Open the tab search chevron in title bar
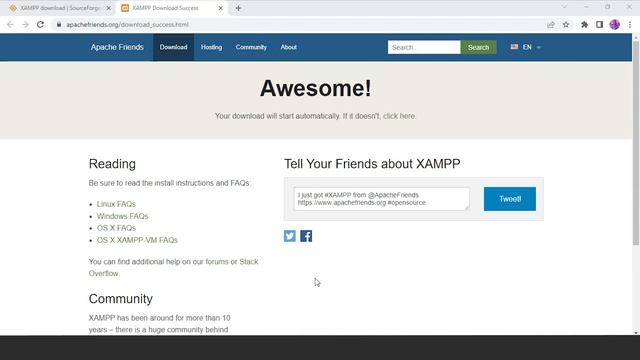This screenshot has height=360, width=640. pyautogui.click(x=564, y=7)
